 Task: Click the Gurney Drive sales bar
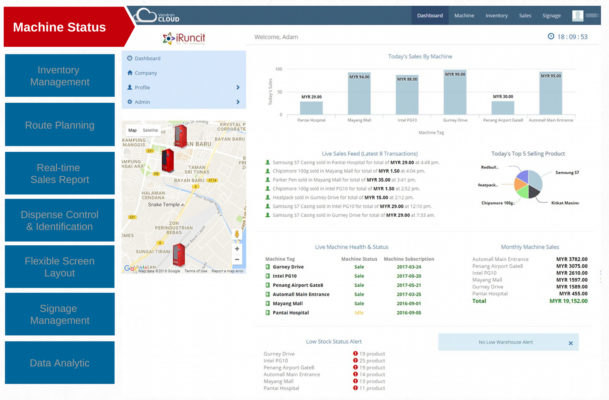[x=455, y=92]
